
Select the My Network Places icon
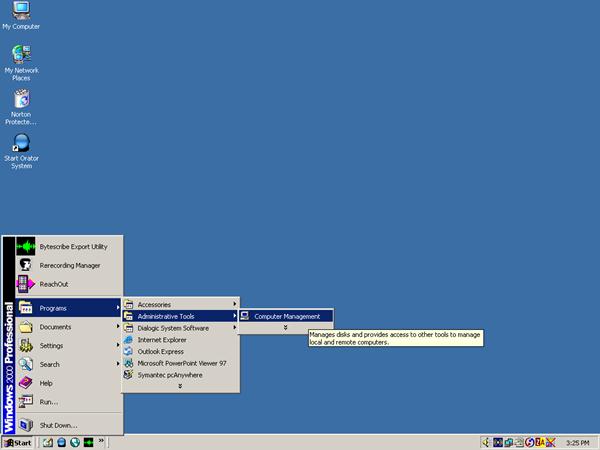click(x=21, y=63)
